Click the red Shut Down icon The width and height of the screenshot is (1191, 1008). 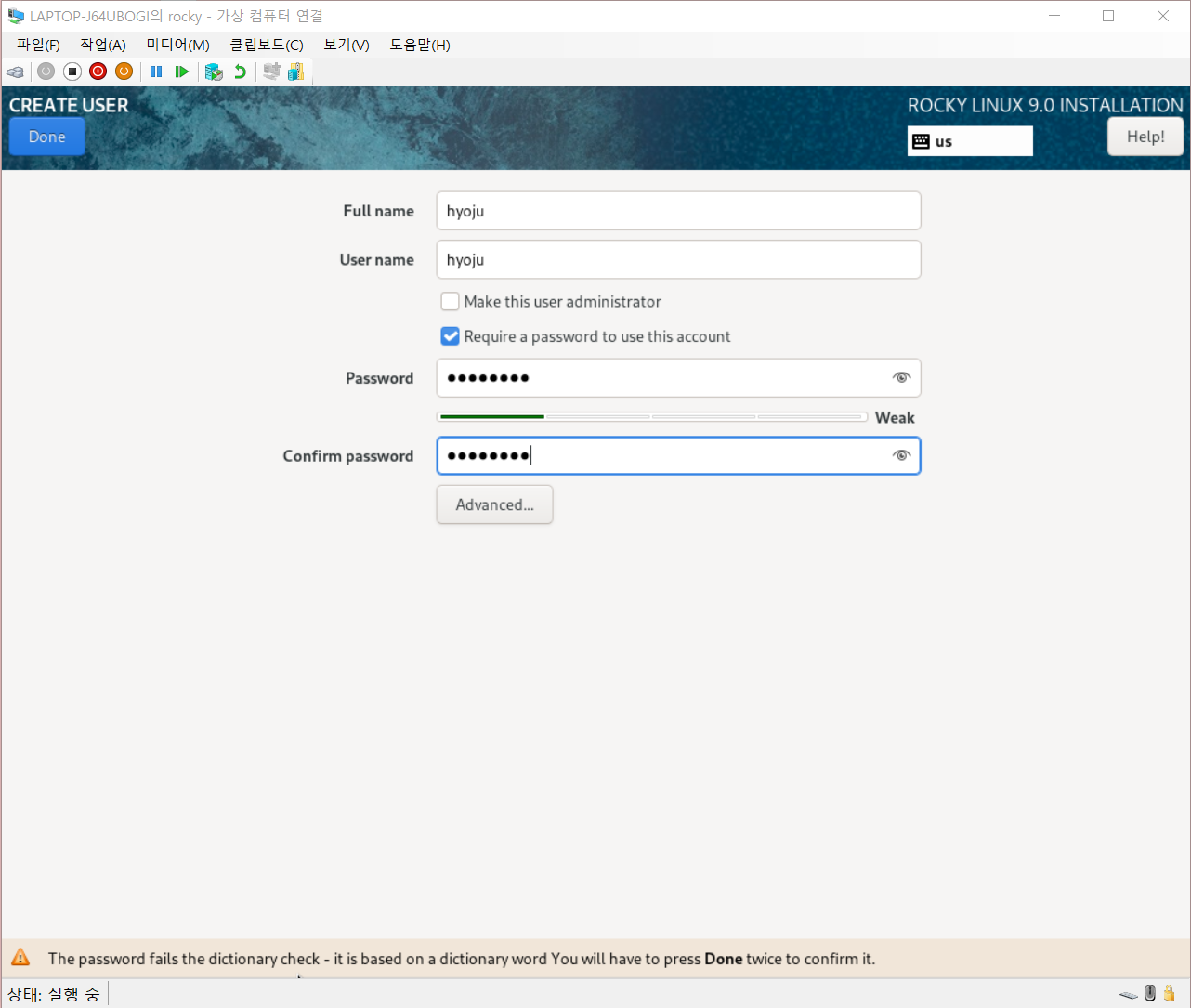coord(98,72)
